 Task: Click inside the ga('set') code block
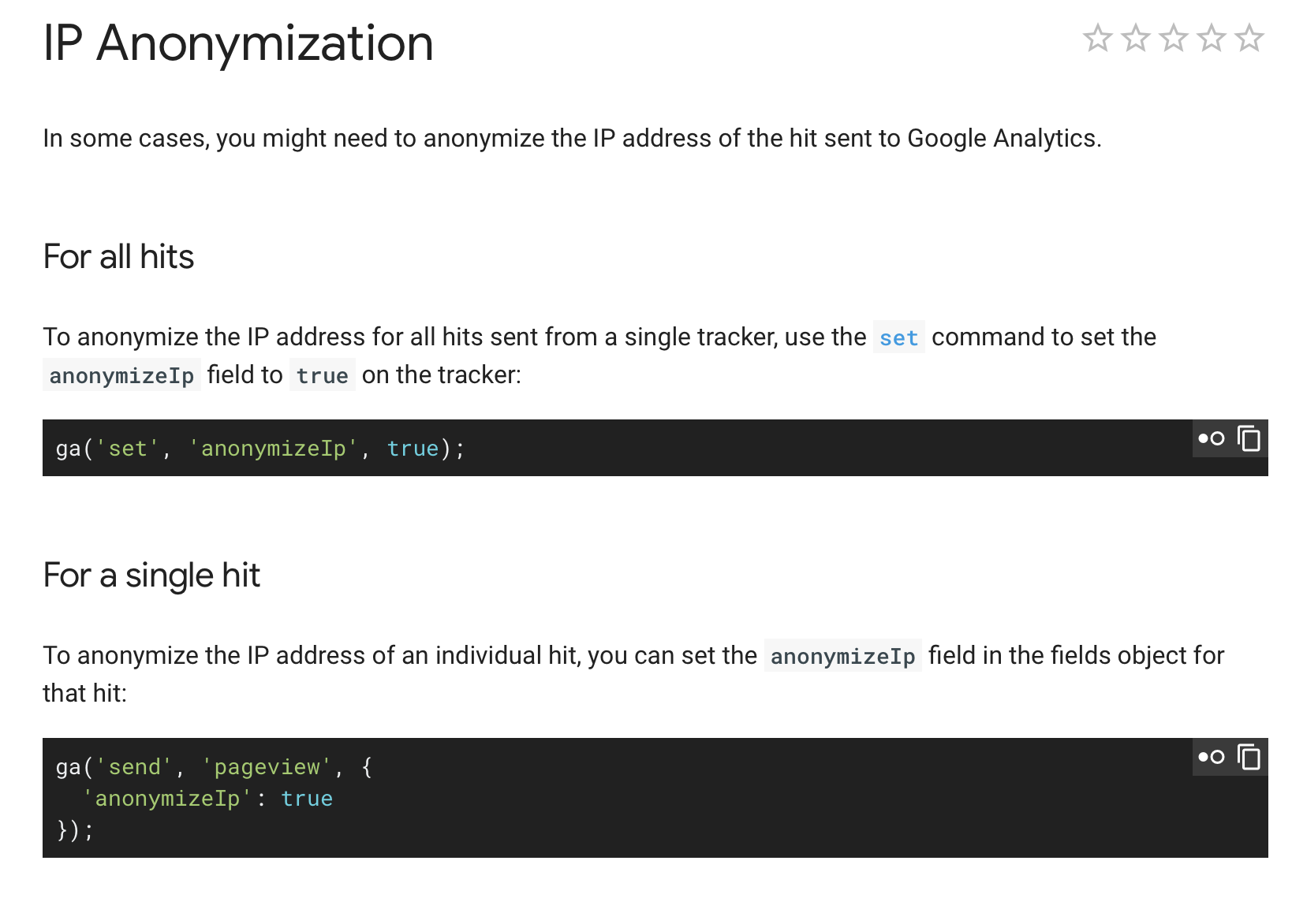point(655,448)
